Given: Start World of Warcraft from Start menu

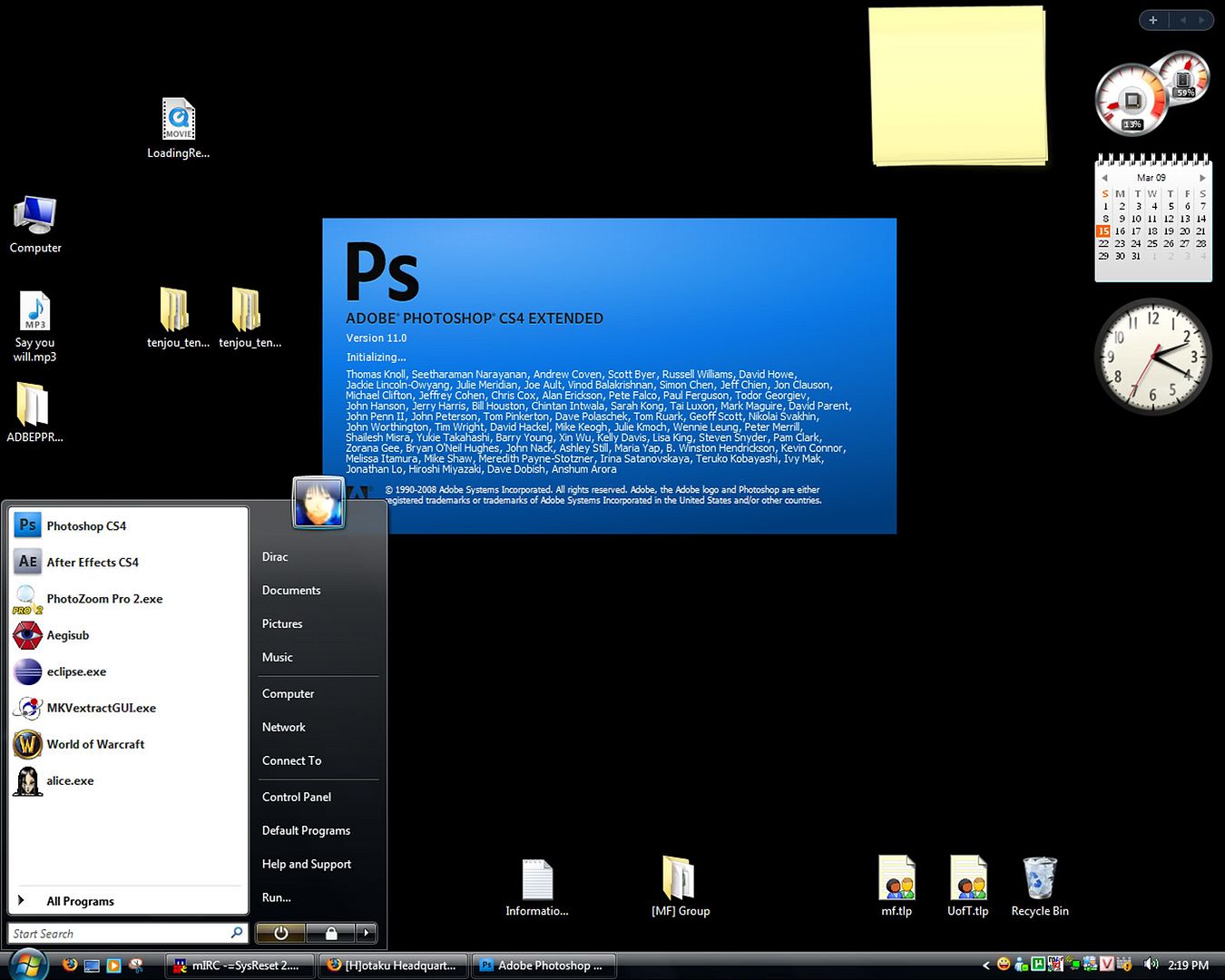Looking at the screenshot, I should pos(128,744).
